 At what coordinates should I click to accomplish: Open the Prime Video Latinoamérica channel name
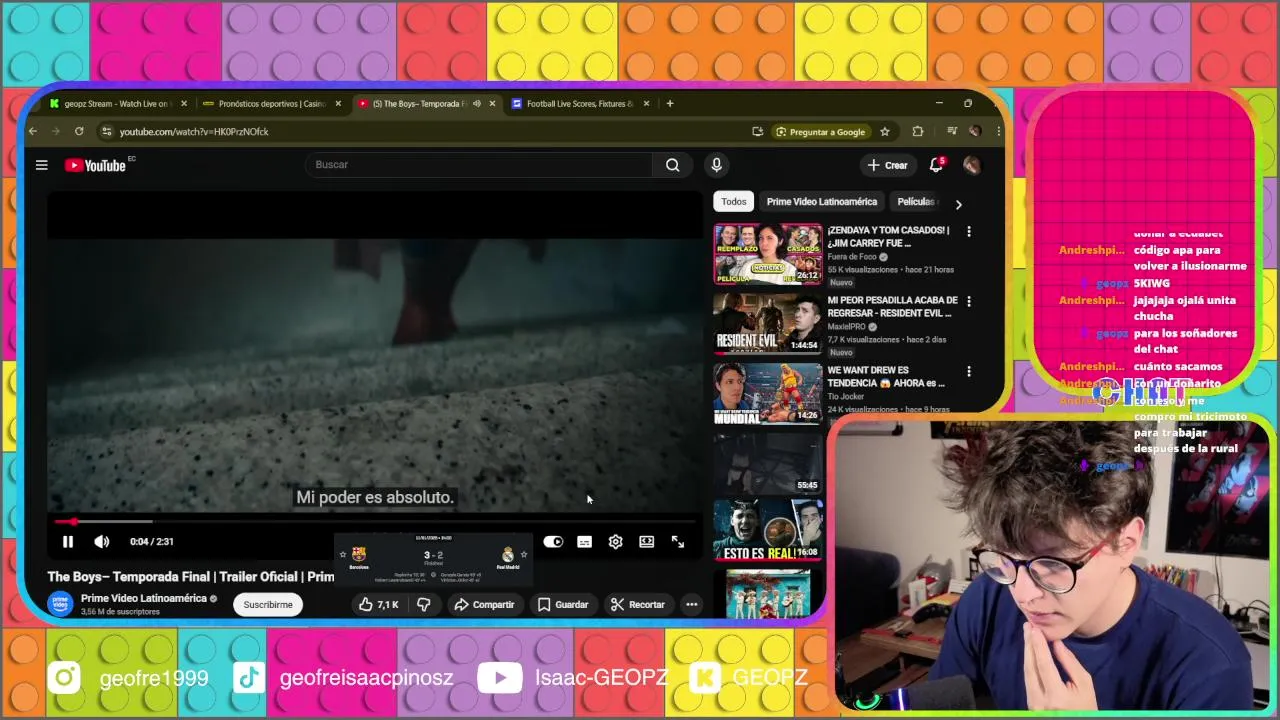[143, 598]
